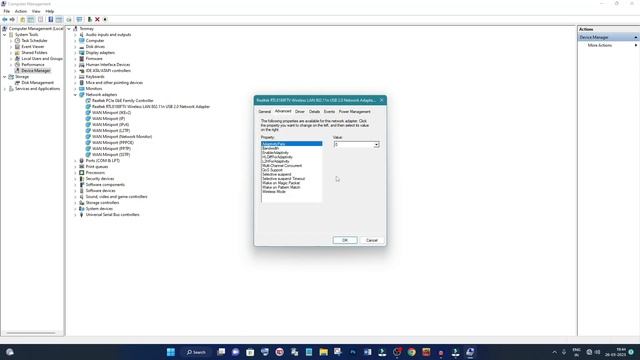Select the QoS Support property
Viewport: 640px width, 360px height.
click(272, 170)
